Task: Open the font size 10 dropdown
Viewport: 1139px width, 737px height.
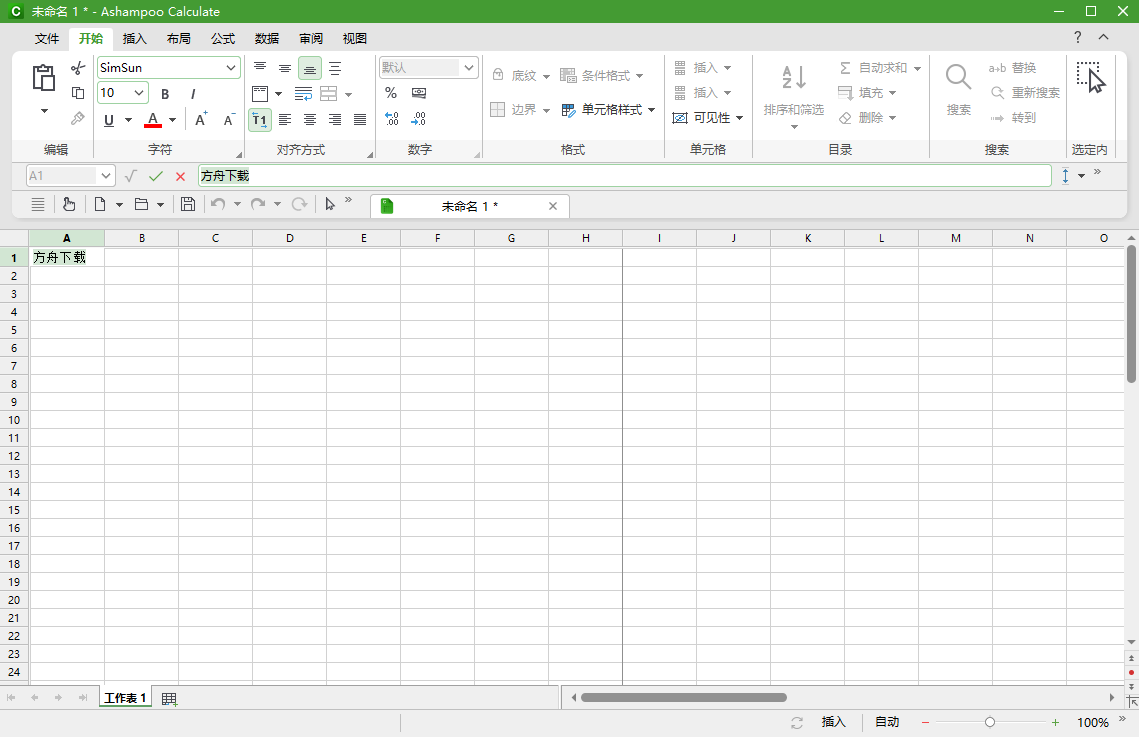Action: 138,93
